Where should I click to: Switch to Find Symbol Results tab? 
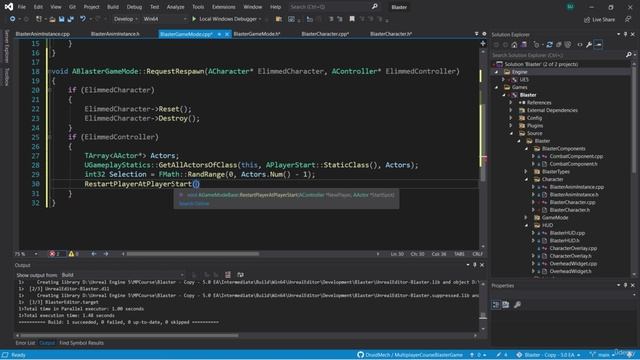click(82, 343)
